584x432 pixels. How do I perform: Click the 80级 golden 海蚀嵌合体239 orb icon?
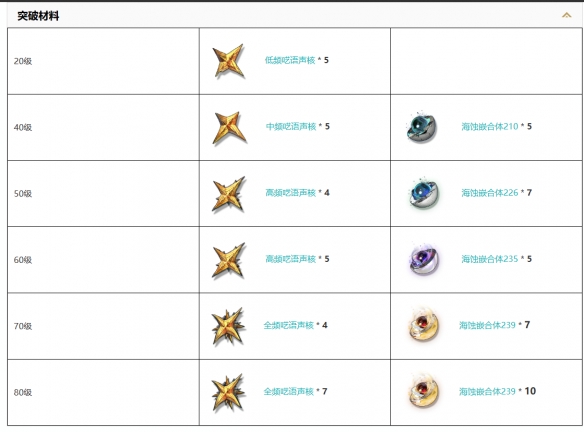point(423,391)
